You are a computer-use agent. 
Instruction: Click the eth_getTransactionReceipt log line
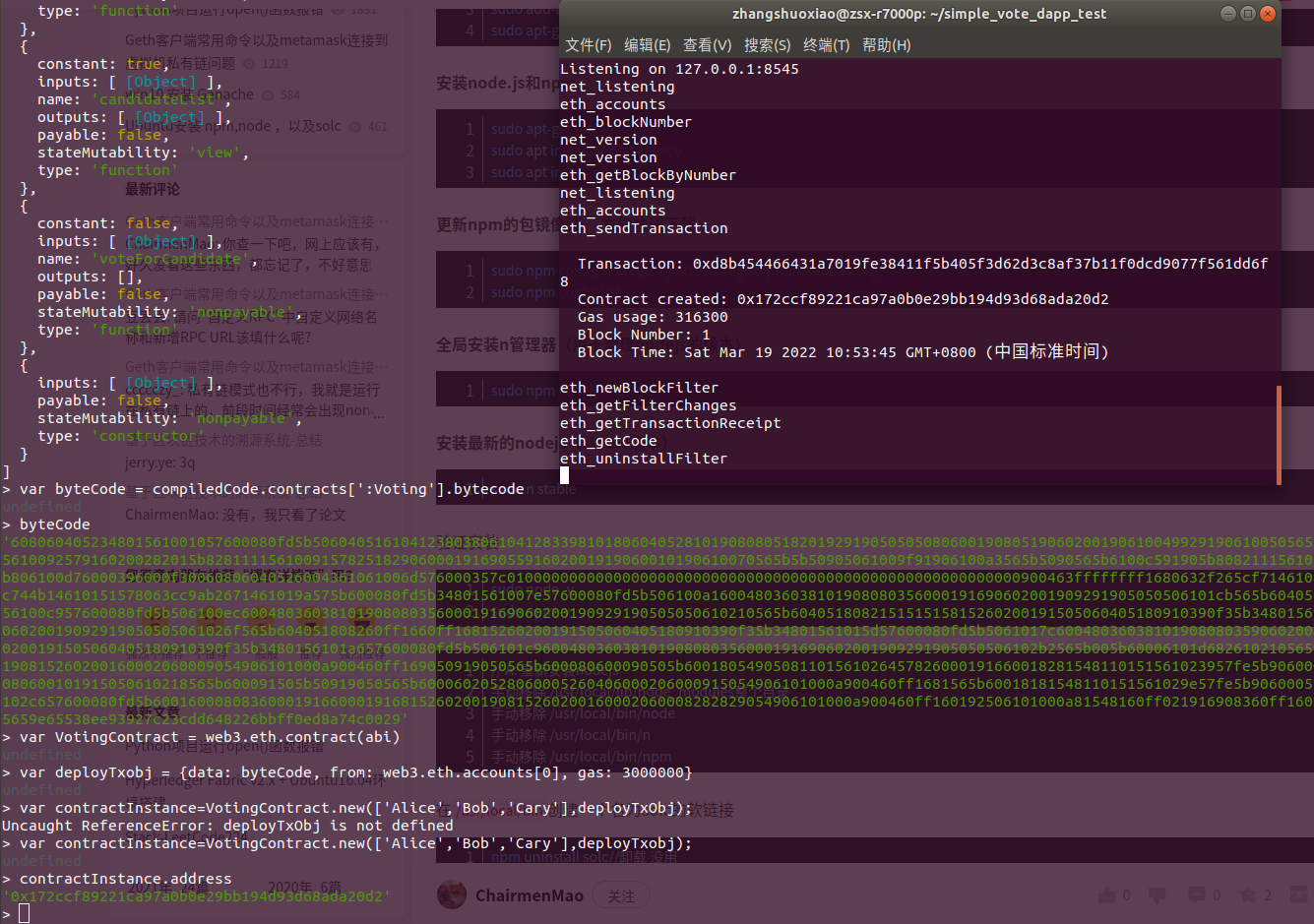tap(670, 423)
